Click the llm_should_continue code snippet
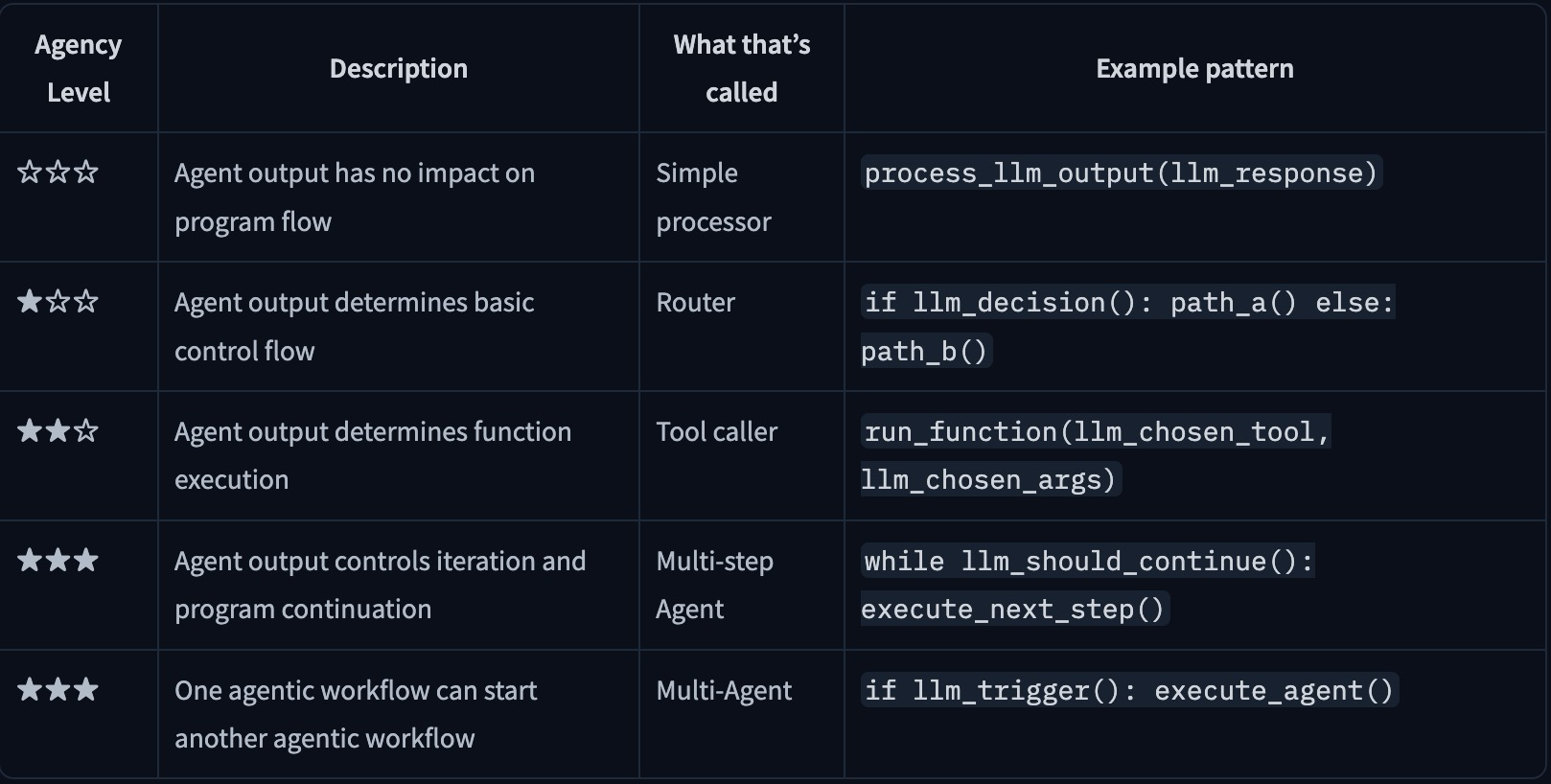1551x784 pixels. (x=1088, y=562)
